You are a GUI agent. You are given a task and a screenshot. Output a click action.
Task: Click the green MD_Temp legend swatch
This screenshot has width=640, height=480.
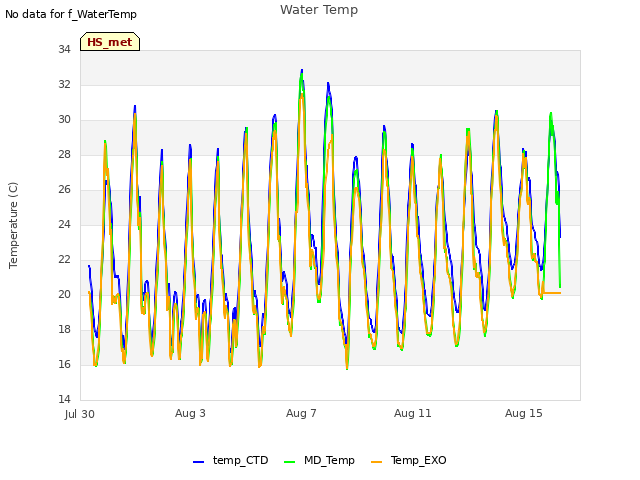(x=289, y=462)
